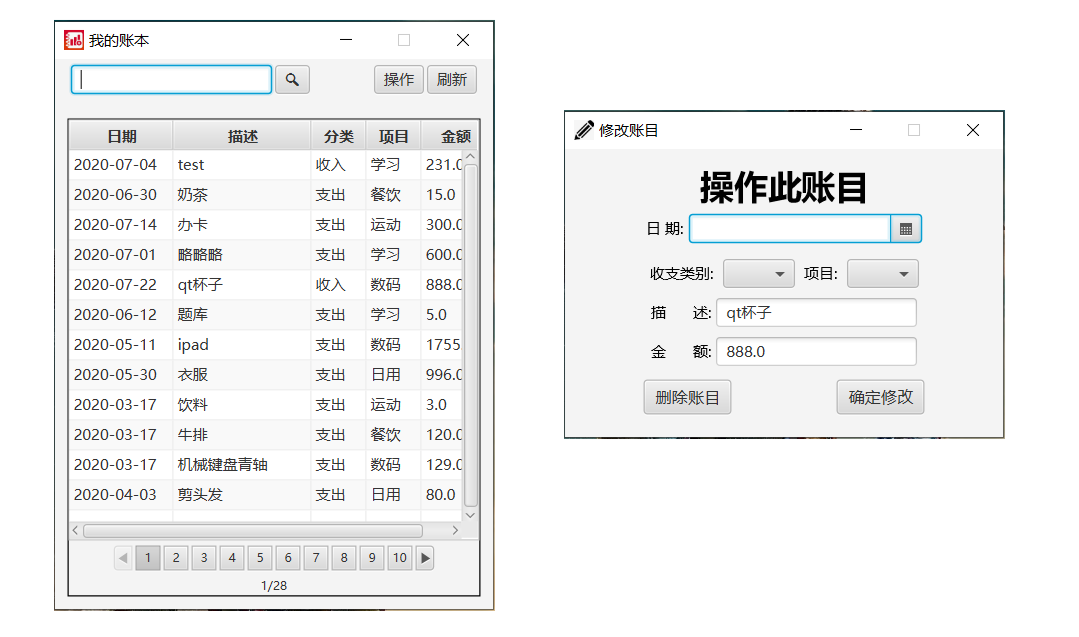Focus the search input field

(171, 80)
